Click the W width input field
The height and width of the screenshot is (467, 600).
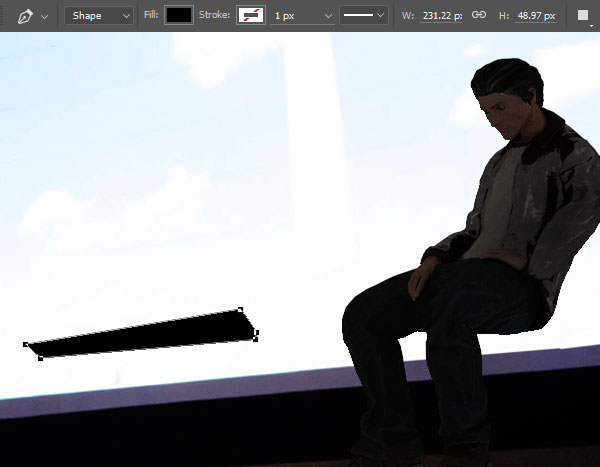point(442,16)
